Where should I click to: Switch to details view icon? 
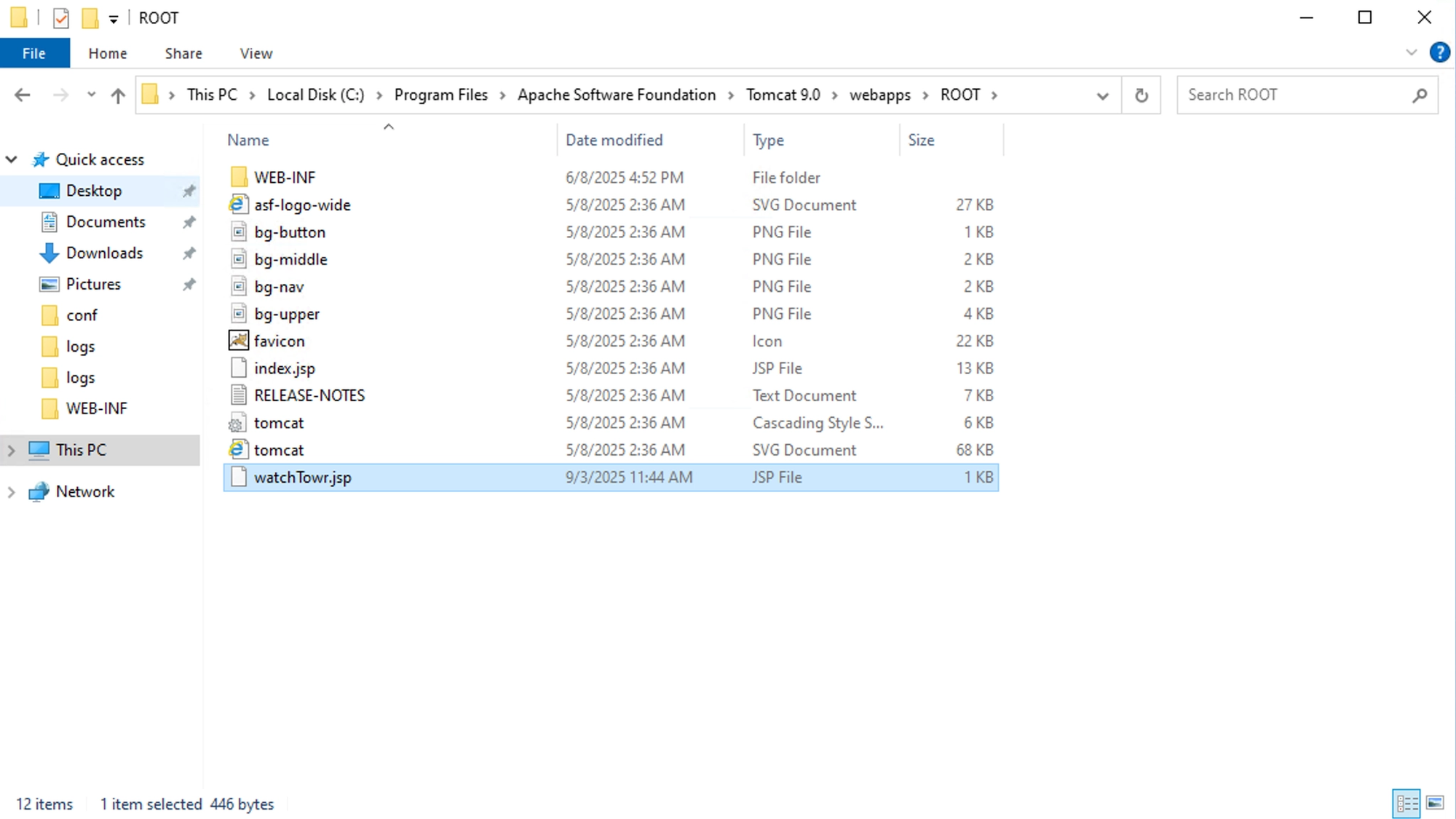1406,803
